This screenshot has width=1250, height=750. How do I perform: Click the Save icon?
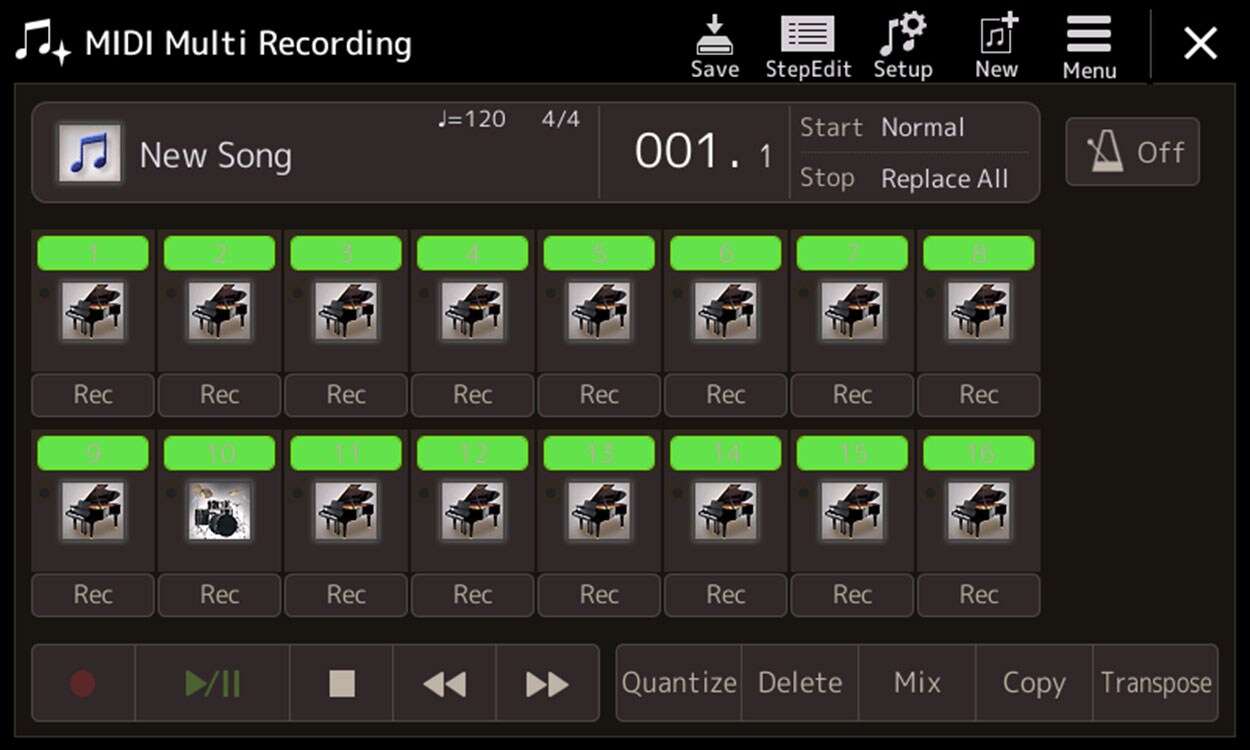[x=714, y=45]
